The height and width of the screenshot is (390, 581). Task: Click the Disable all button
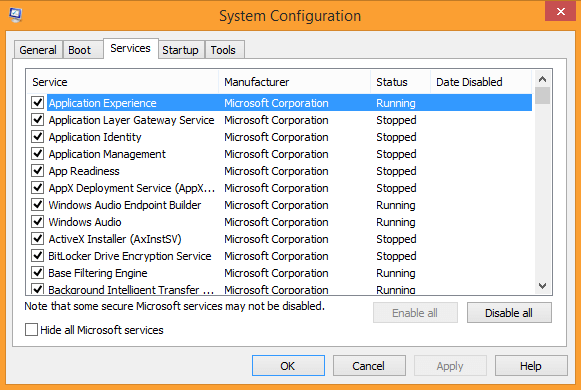[x=509, y=313]
